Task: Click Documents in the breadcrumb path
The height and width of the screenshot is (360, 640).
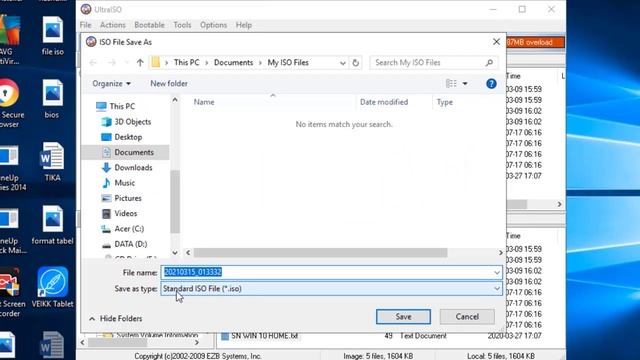Action: point(233,62)
